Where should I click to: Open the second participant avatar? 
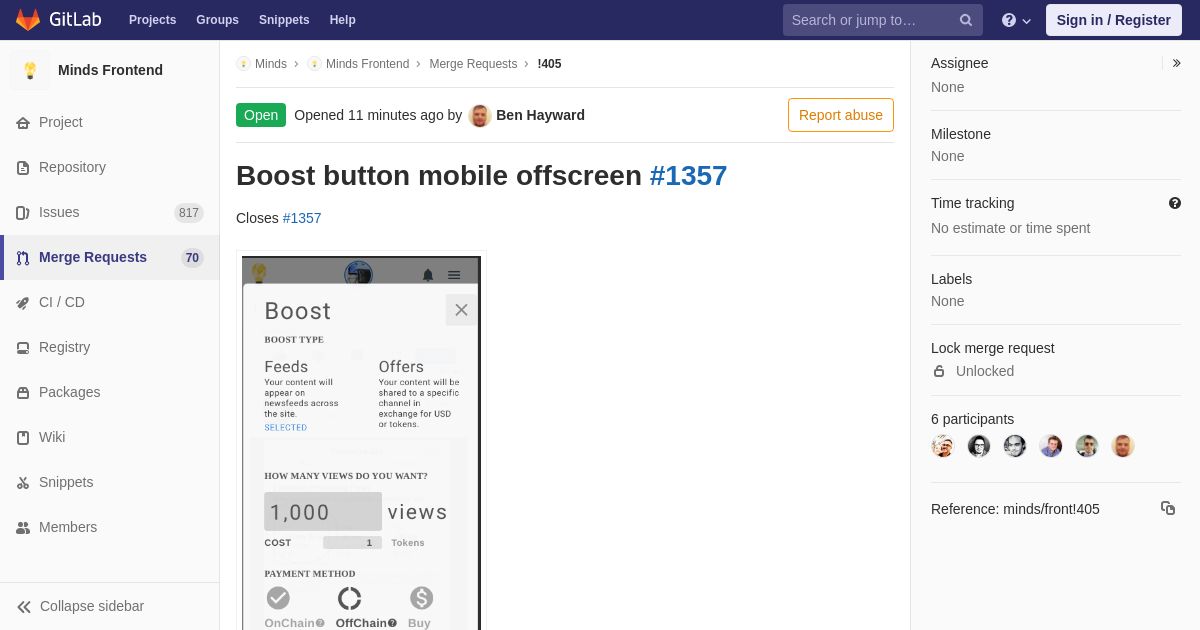point(979,446)
